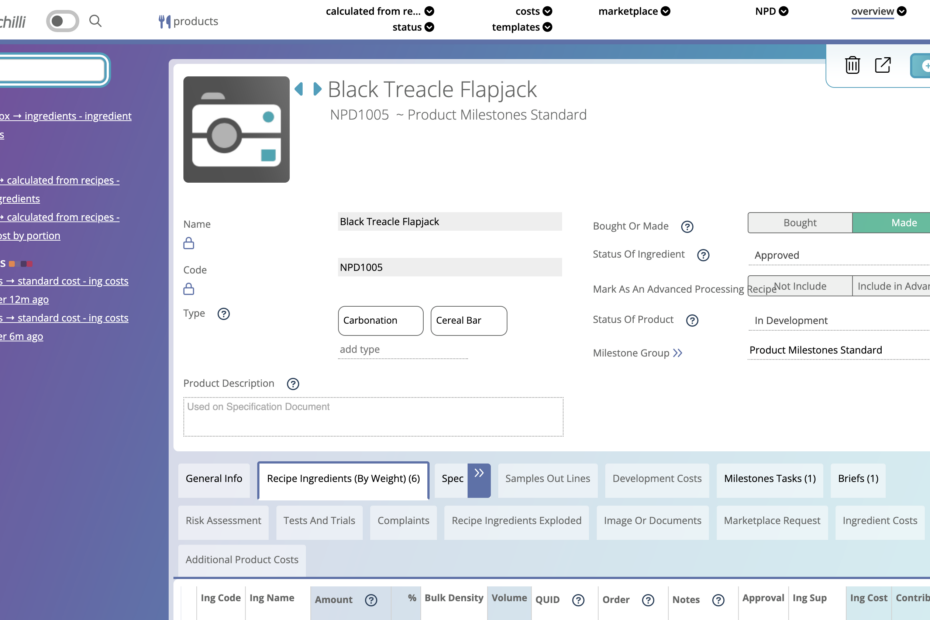
Task: Remove the Cereal Bar type tag
Action: (469, 321)
